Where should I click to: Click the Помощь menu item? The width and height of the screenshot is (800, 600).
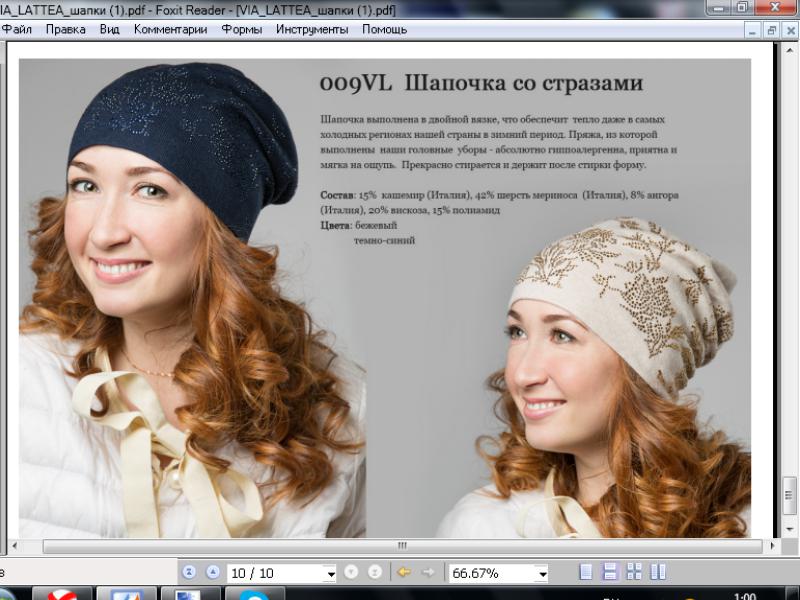point(384,29)
